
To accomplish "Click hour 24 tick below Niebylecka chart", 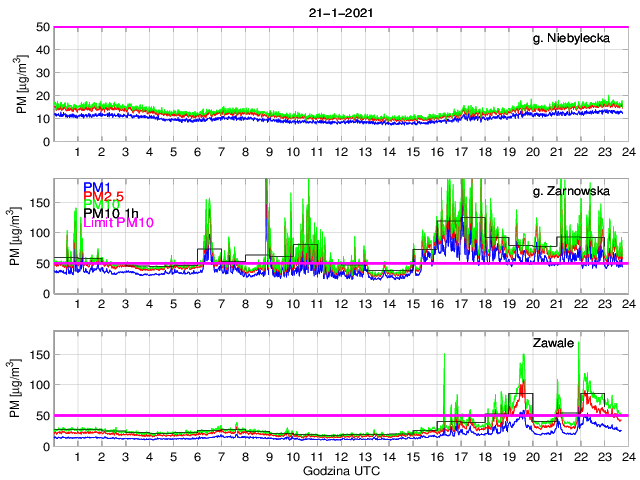I will [626, 152].
